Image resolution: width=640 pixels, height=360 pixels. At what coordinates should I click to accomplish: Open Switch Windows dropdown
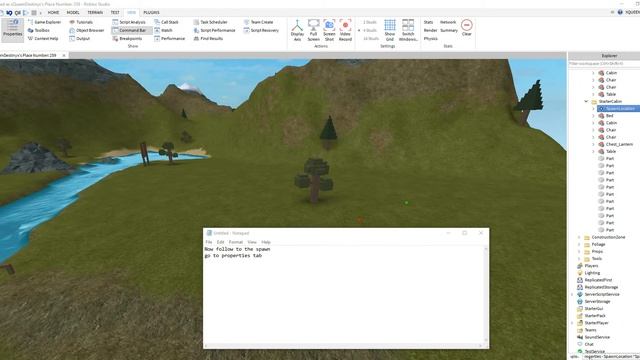(x=408, y=30)
